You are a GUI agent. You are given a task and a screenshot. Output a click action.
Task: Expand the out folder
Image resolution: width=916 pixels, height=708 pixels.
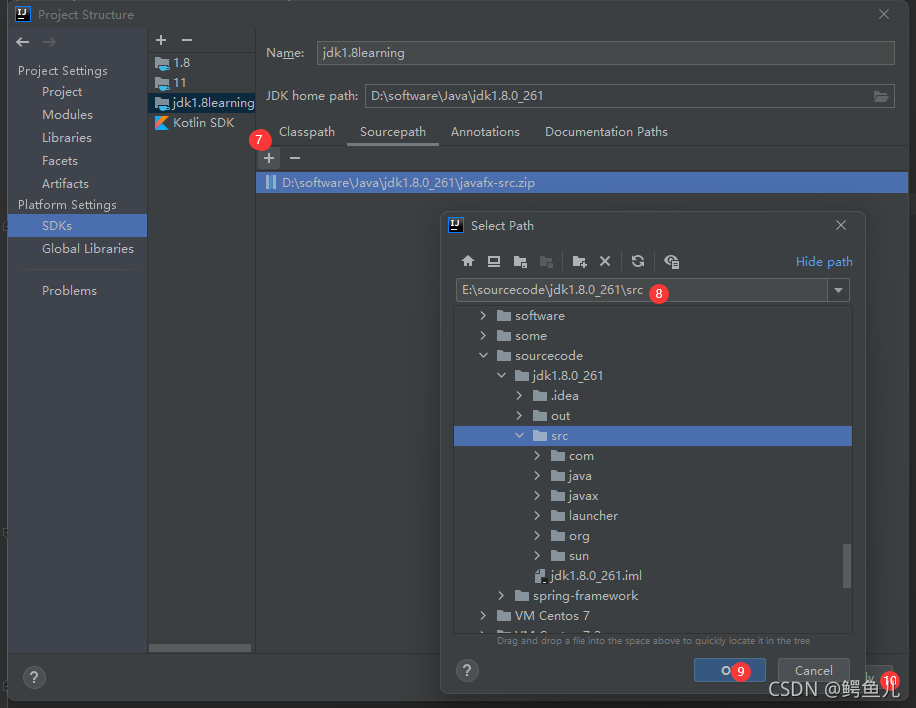519,415
